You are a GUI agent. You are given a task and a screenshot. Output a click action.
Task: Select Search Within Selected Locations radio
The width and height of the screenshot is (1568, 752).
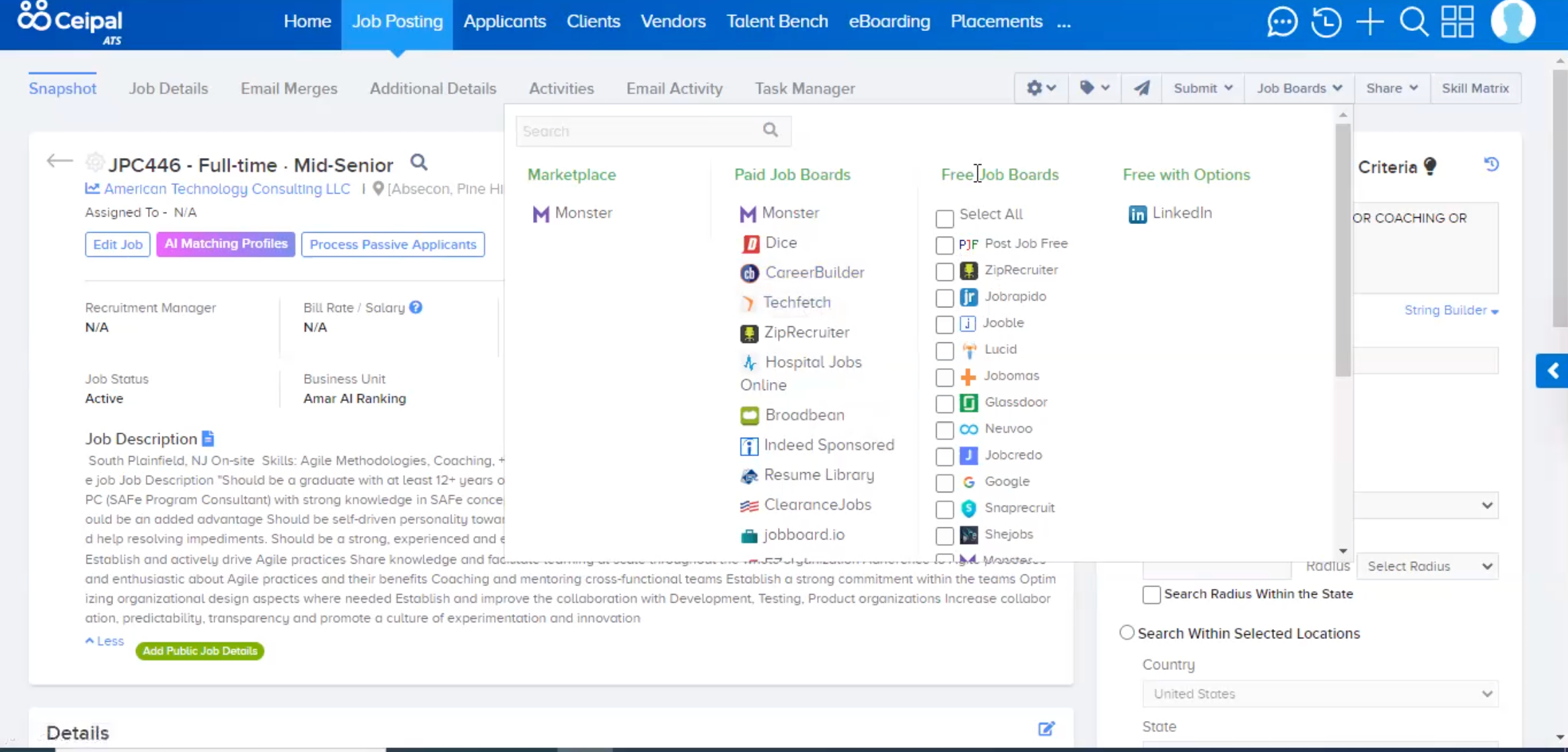pyautogui.click(x=1127, y=633)
